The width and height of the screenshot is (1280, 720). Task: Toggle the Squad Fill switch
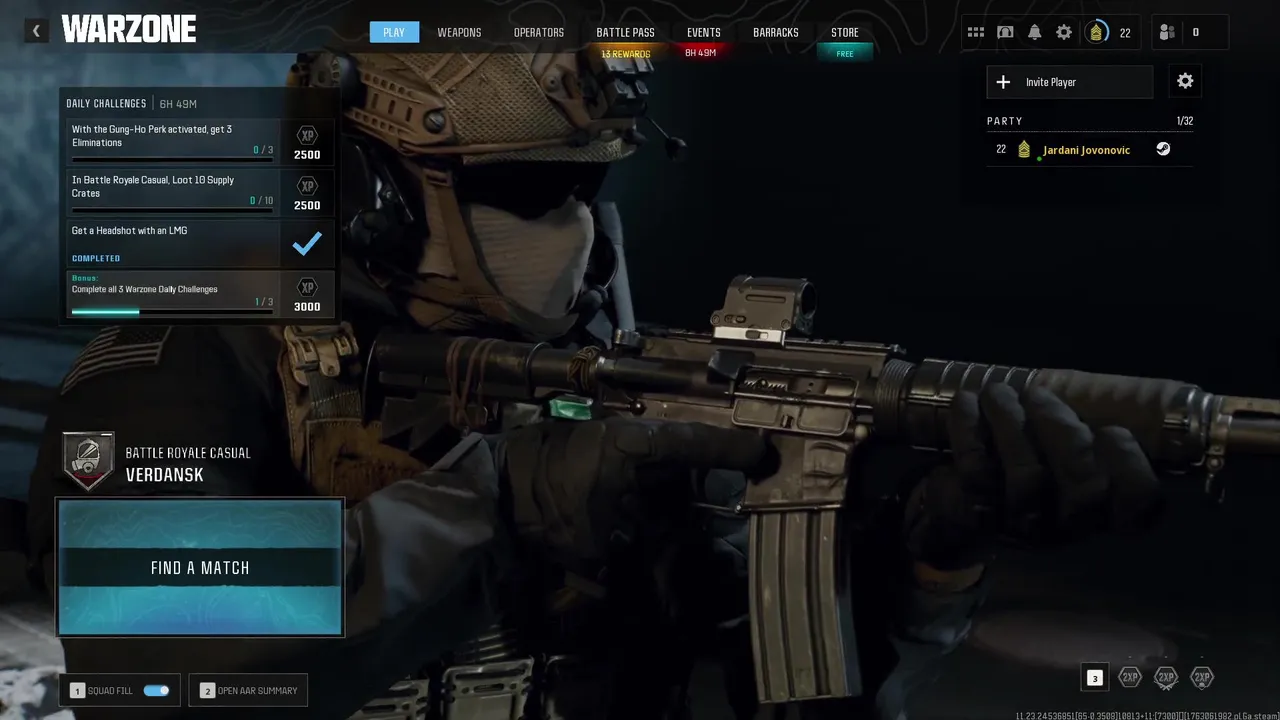[156, 690]
